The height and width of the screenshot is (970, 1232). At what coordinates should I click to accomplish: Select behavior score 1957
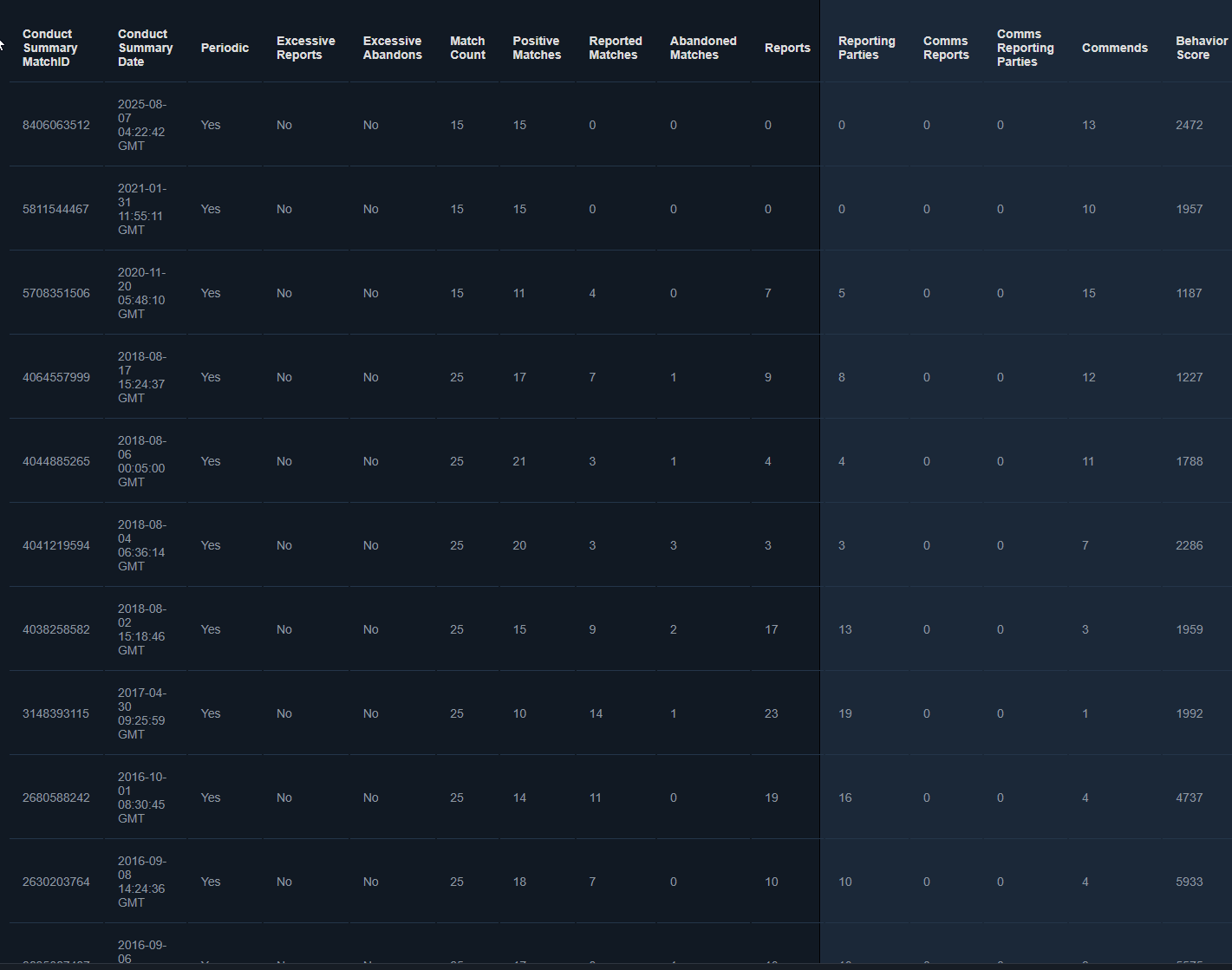click(1190, 209)
